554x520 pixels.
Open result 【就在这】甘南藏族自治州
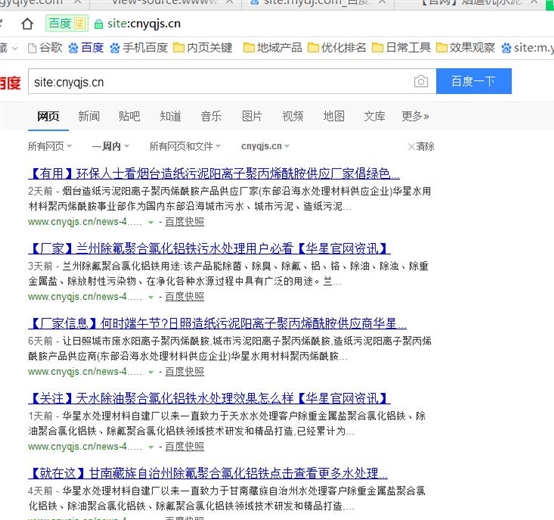pos(208,473)
